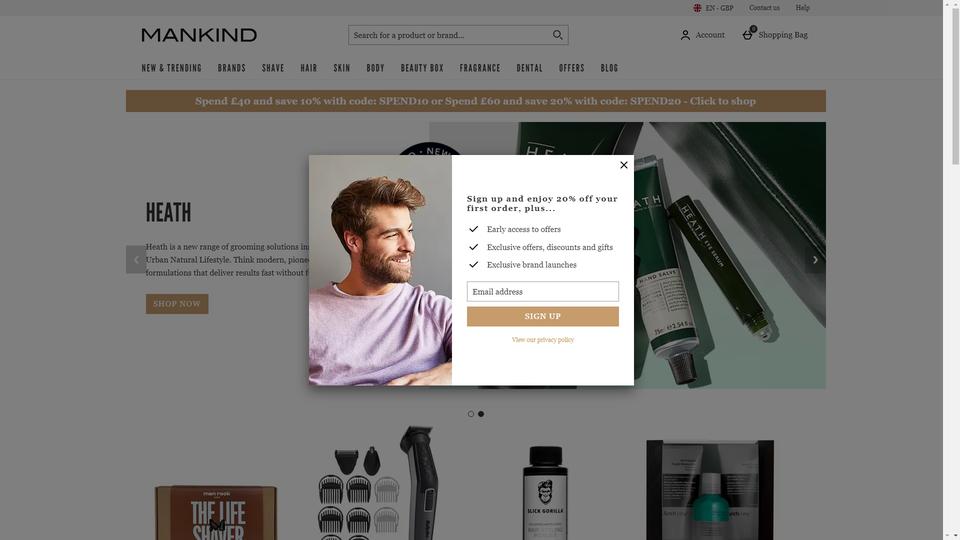Open the Shopping Bag basket icon

pyautogui.click(x=748, y=34)
